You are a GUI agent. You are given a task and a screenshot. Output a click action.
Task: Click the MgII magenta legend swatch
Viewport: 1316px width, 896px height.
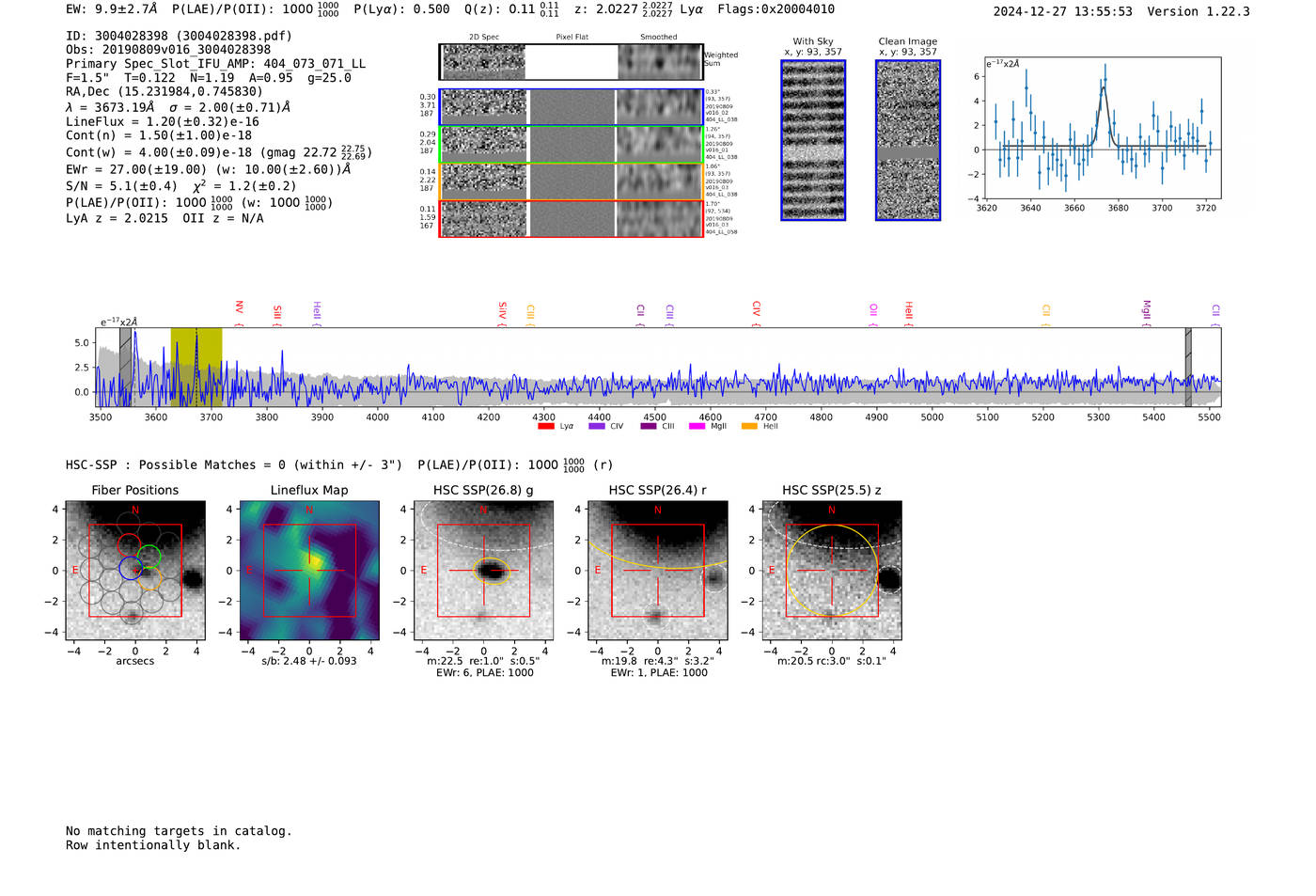[697, 426]
